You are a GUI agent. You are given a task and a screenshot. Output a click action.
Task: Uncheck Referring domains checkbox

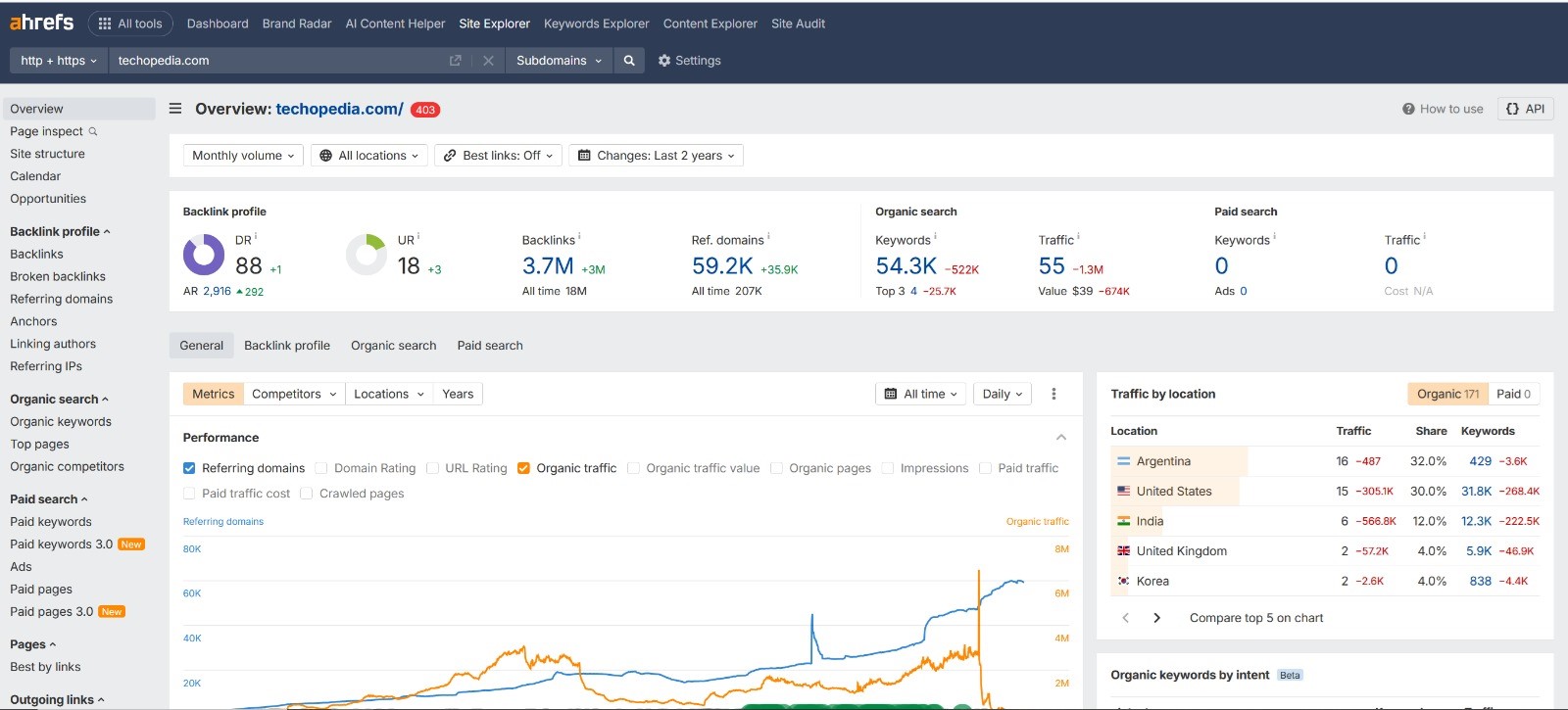coord(189,468)
